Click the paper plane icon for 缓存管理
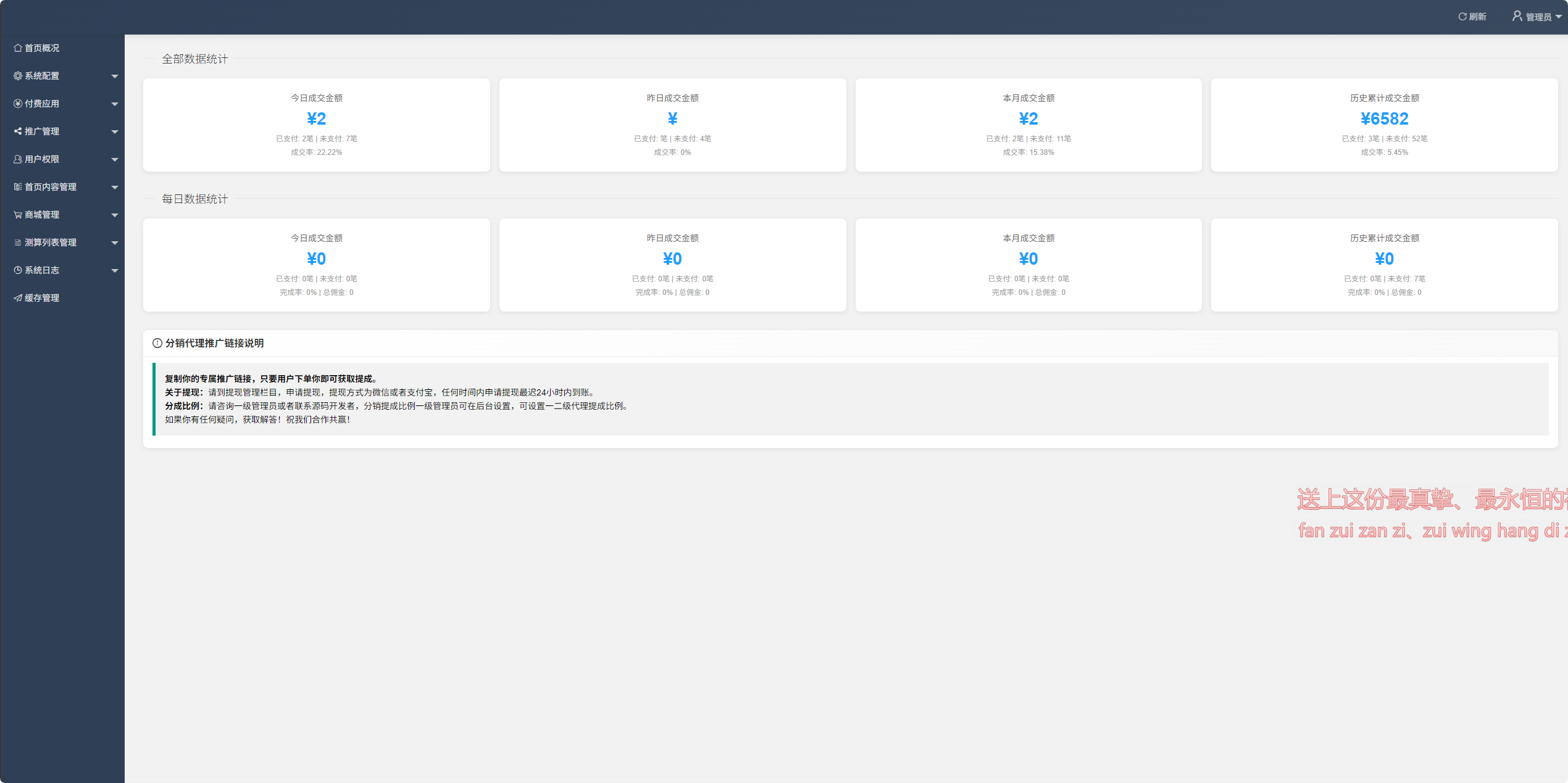This screenshot has height=783, width=1568. click(18, 298)
